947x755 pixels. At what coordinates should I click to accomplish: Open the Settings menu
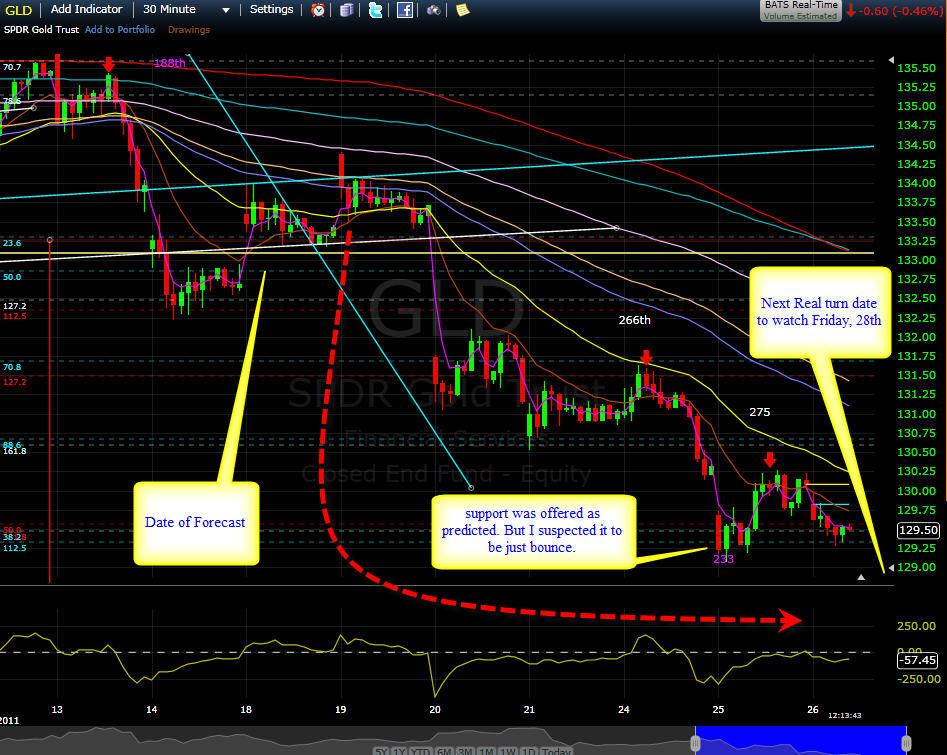click(x=271, y=9)
